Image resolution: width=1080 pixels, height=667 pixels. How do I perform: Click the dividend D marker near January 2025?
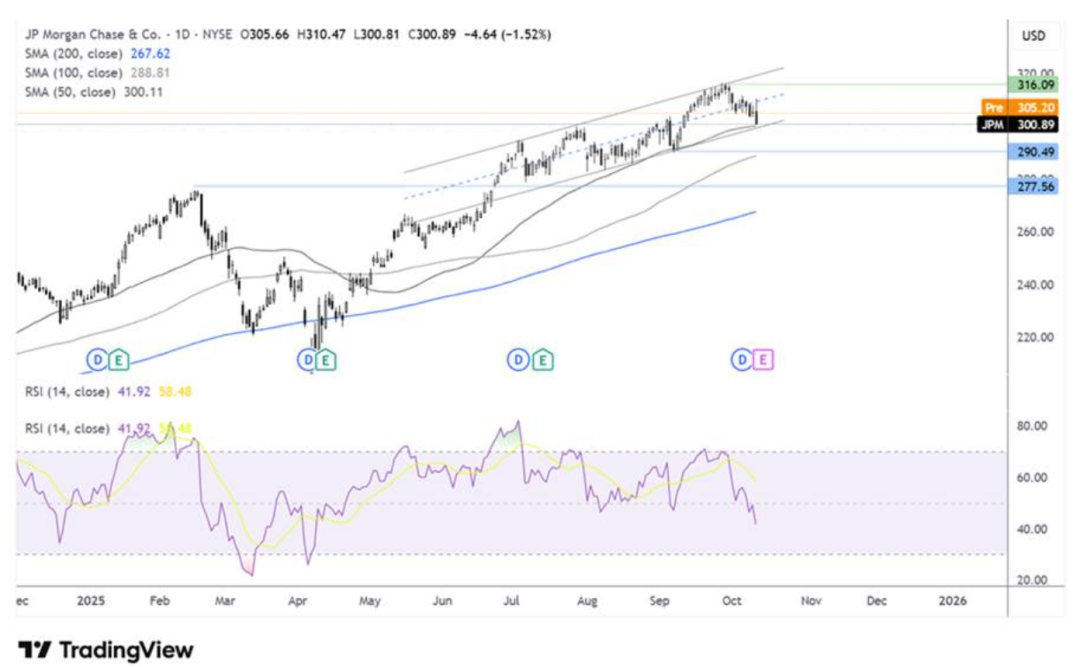pos(97,360)
